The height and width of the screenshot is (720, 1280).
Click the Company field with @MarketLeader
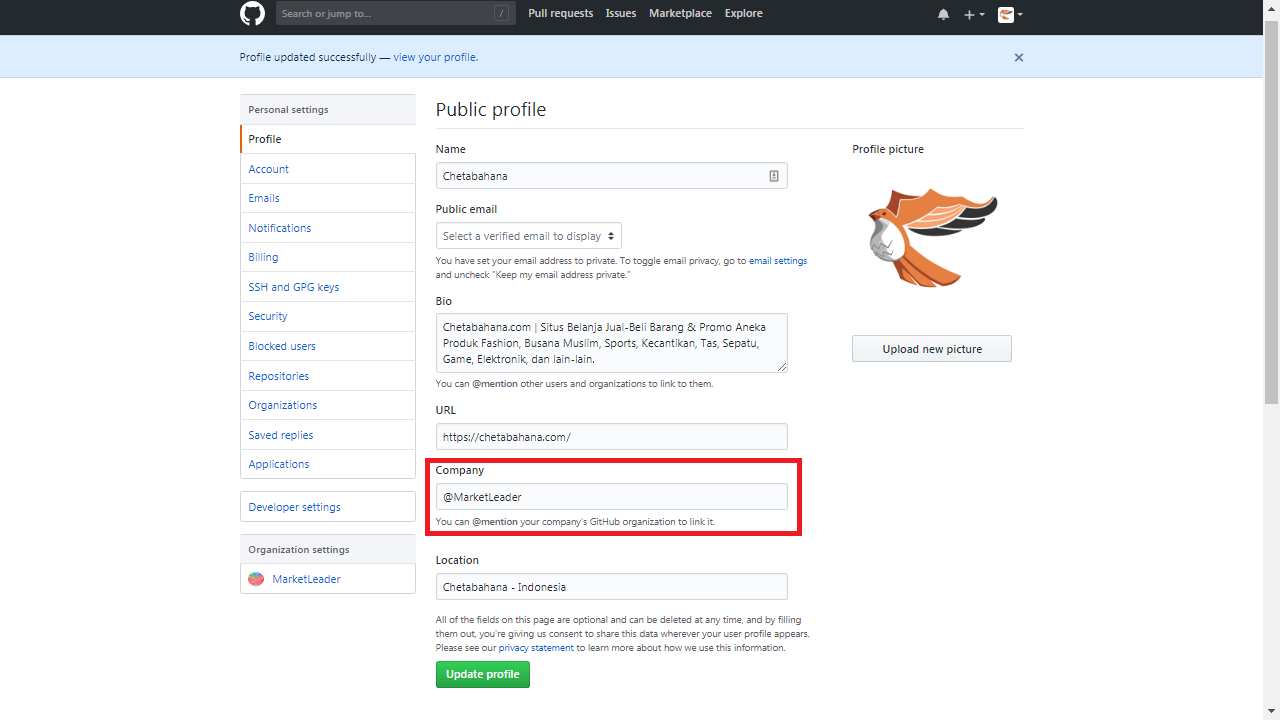point(611,497)
